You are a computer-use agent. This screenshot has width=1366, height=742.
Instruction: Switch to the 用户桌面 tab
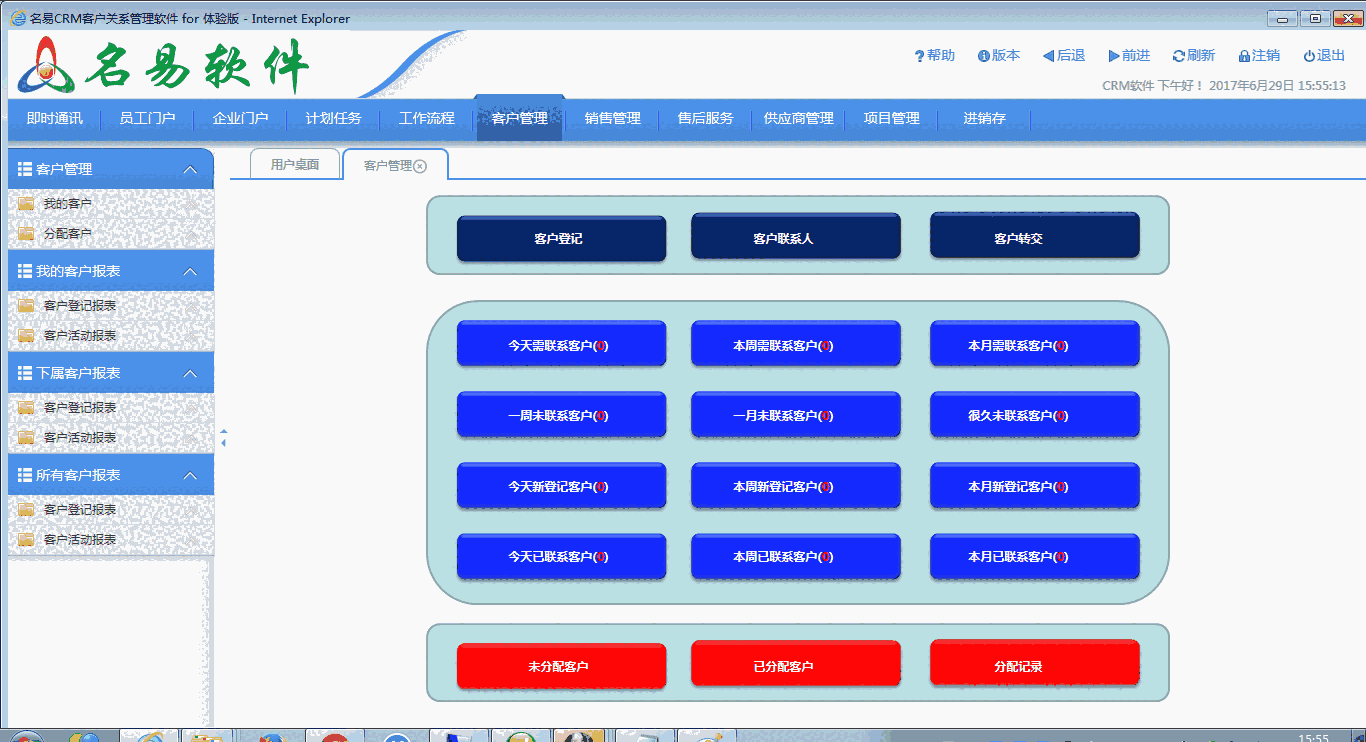pyautogui.click(x=293, y=163)
